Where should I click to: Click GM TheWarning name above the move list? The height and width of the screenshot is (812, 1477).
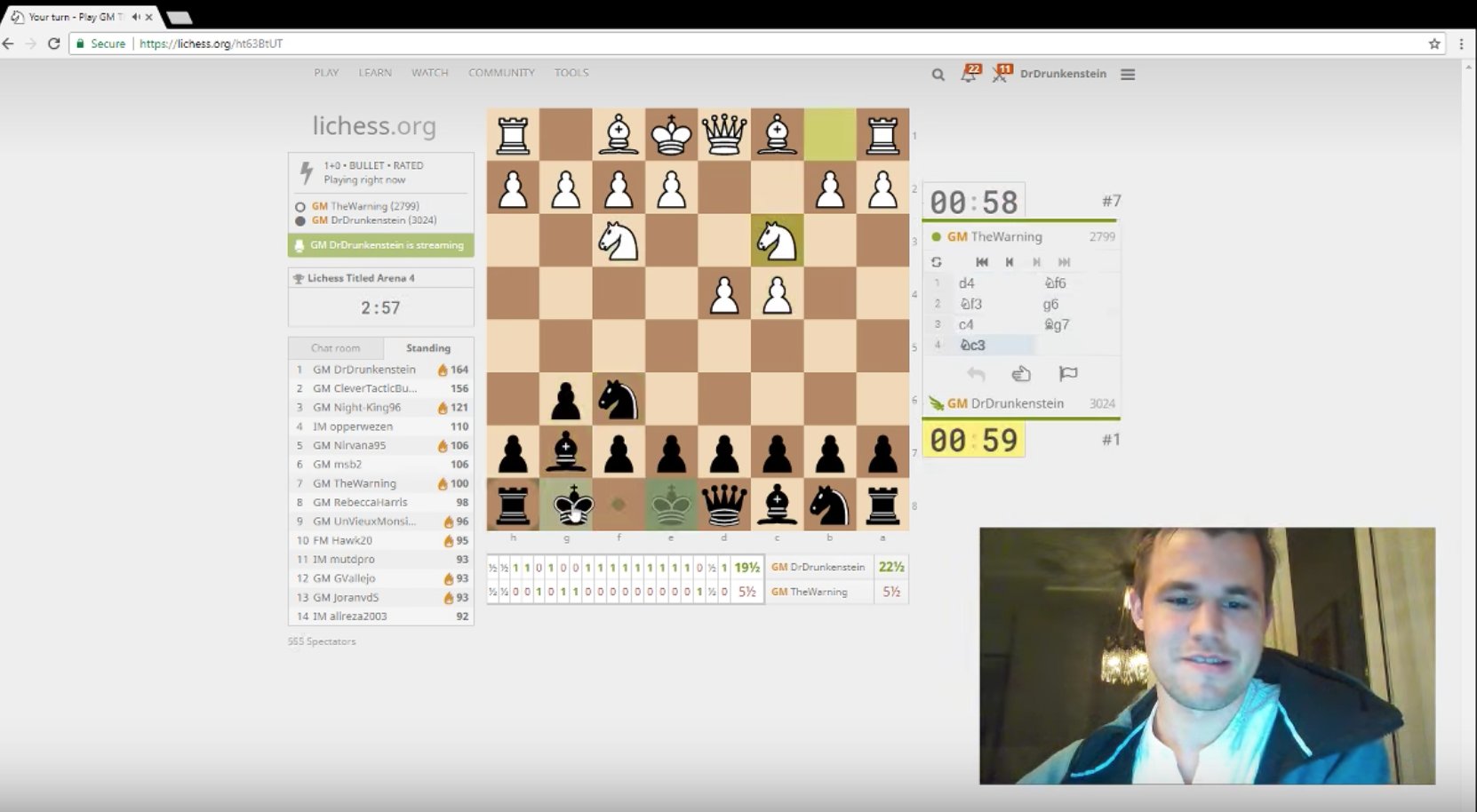[x=994, y=237]
